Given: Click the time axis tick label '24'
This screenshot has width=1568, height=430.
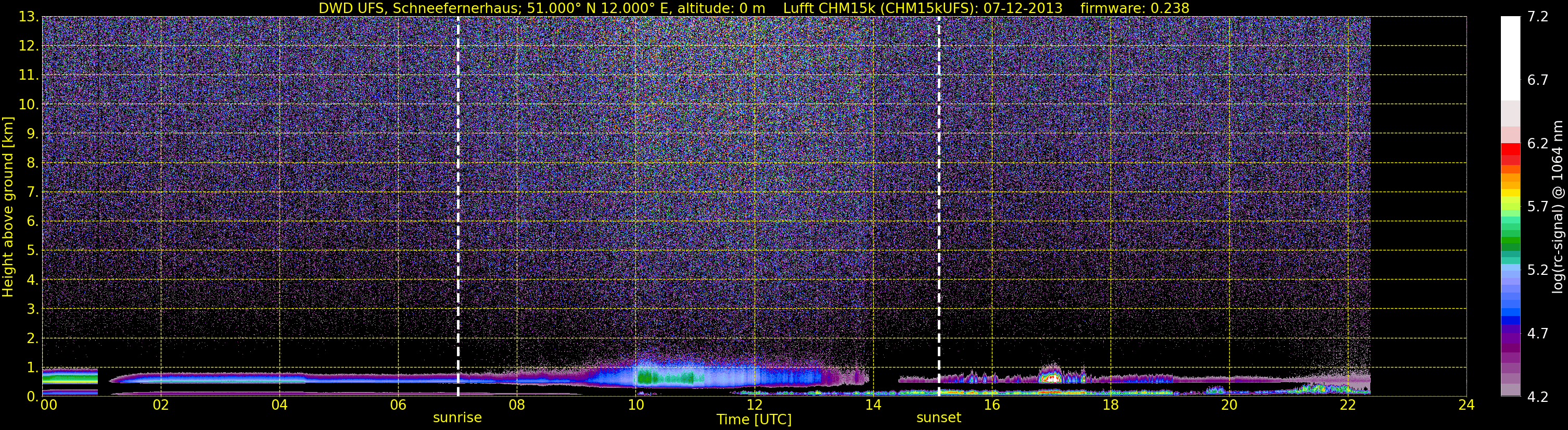Looking at the screenshot, I should coord(1467,405).
